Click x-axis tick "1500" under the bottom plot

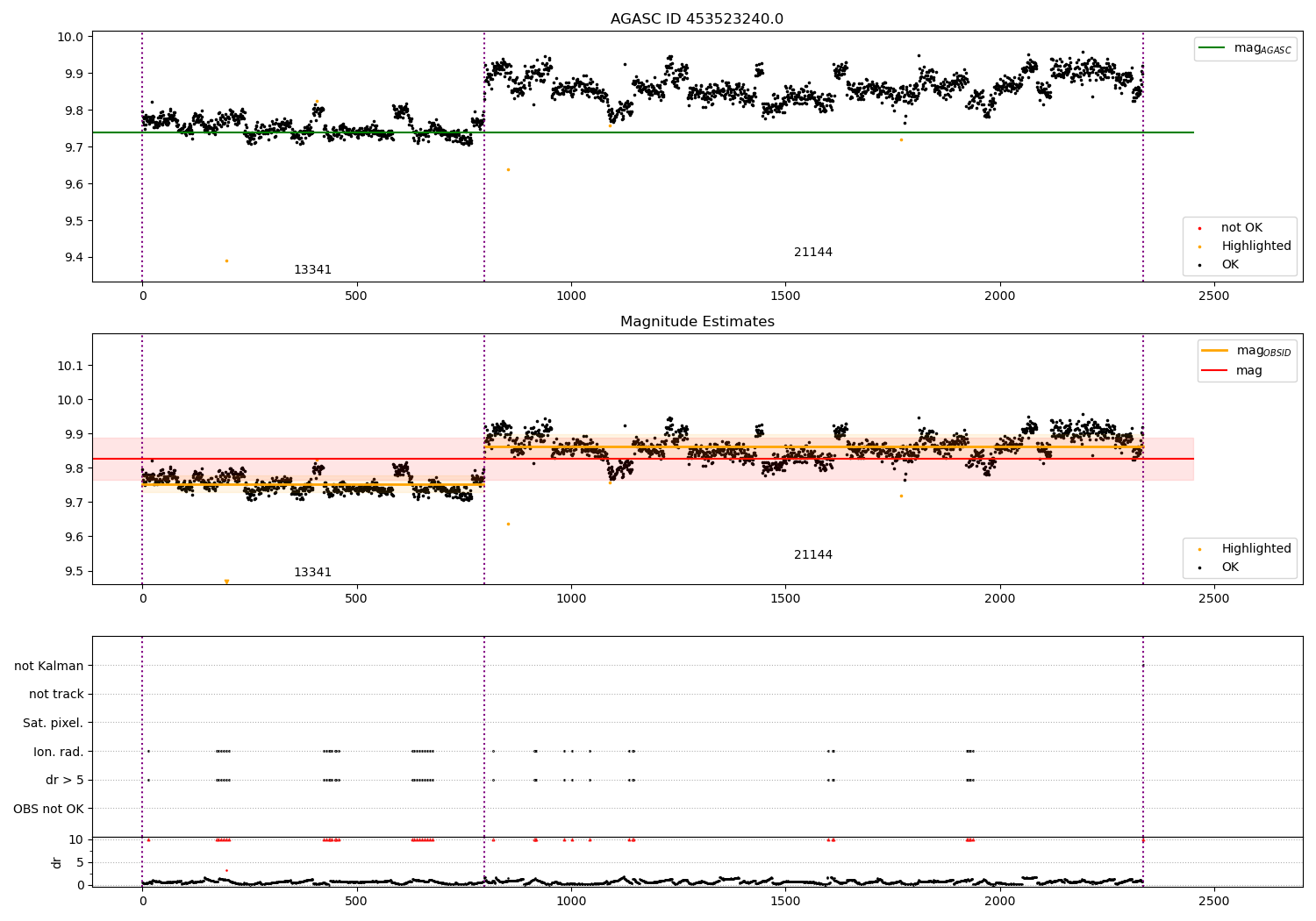tap(785, 902)
